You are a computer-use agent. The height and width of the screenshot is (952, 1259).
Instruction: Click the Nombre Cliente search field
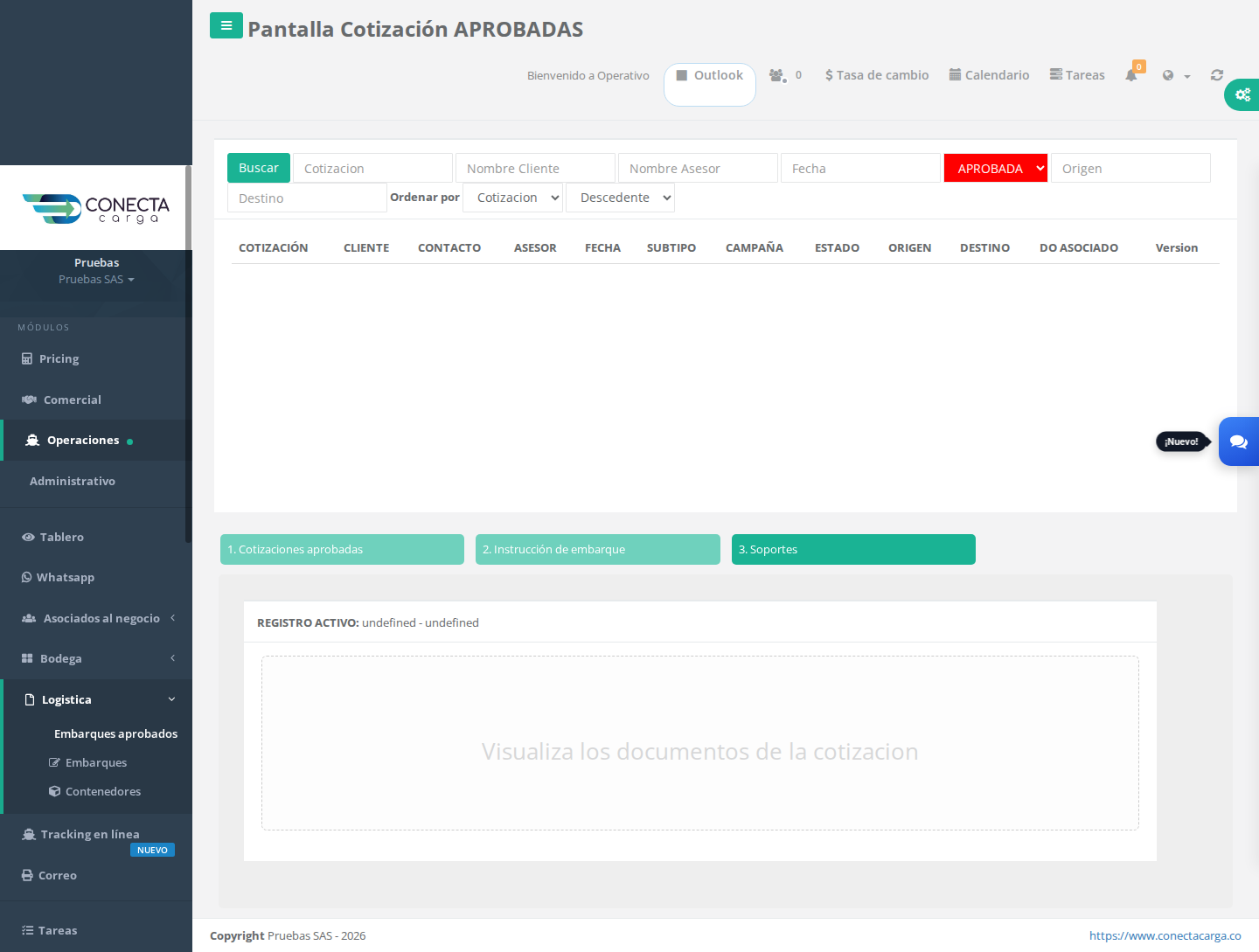pos(535,168)
